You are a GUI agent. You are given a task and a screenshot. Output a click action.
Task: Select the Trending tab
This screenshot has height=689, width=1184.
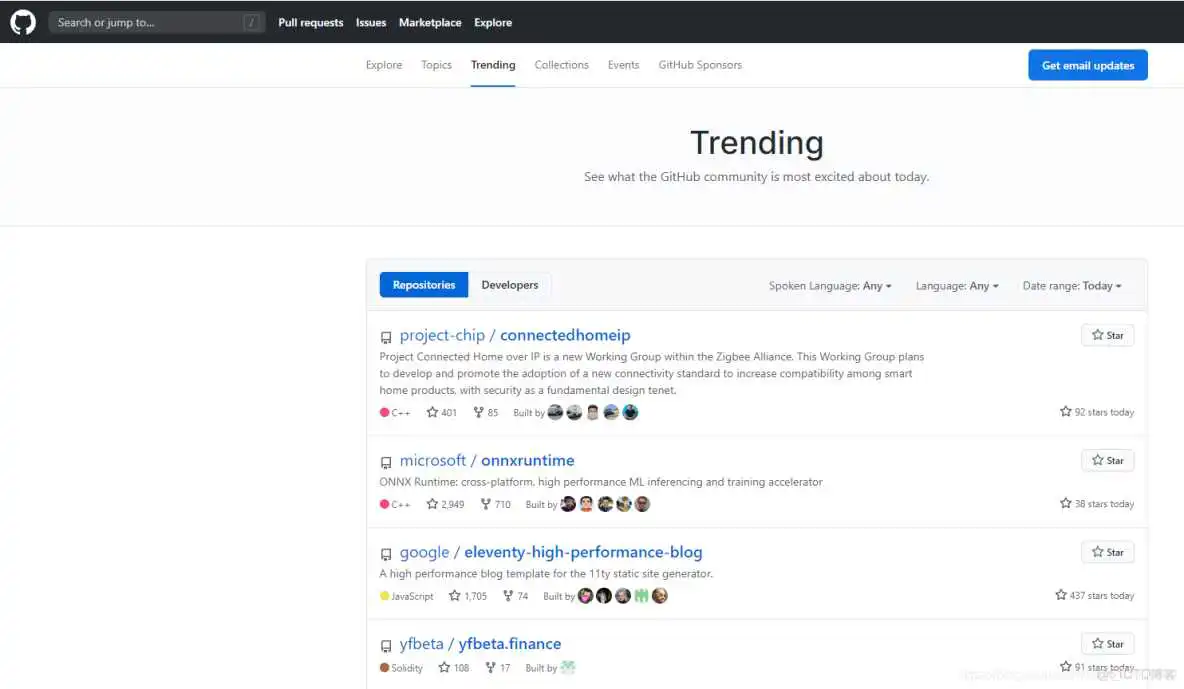click(x=493, y=65)
